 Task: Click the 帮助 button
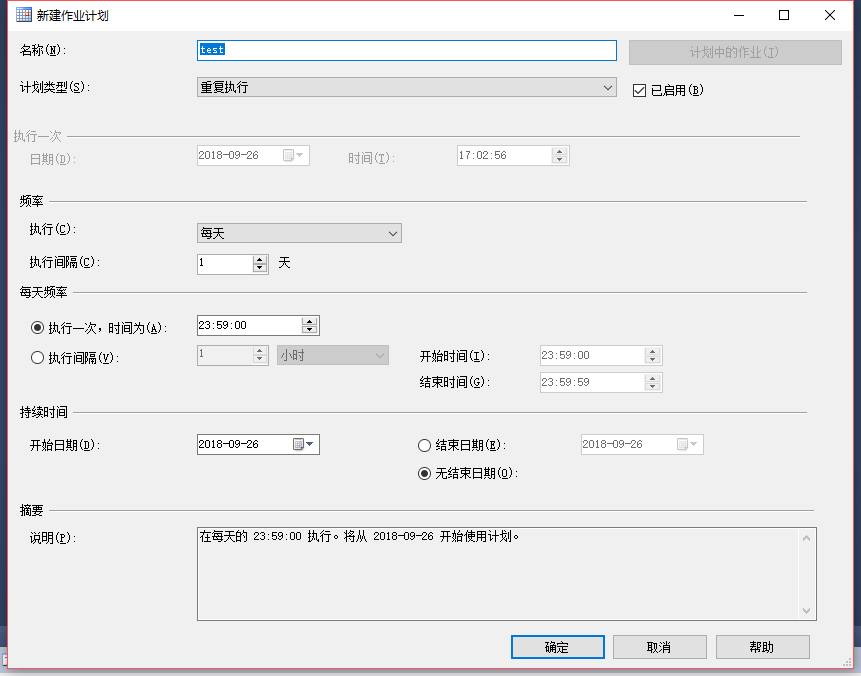(x=762, y=647)
